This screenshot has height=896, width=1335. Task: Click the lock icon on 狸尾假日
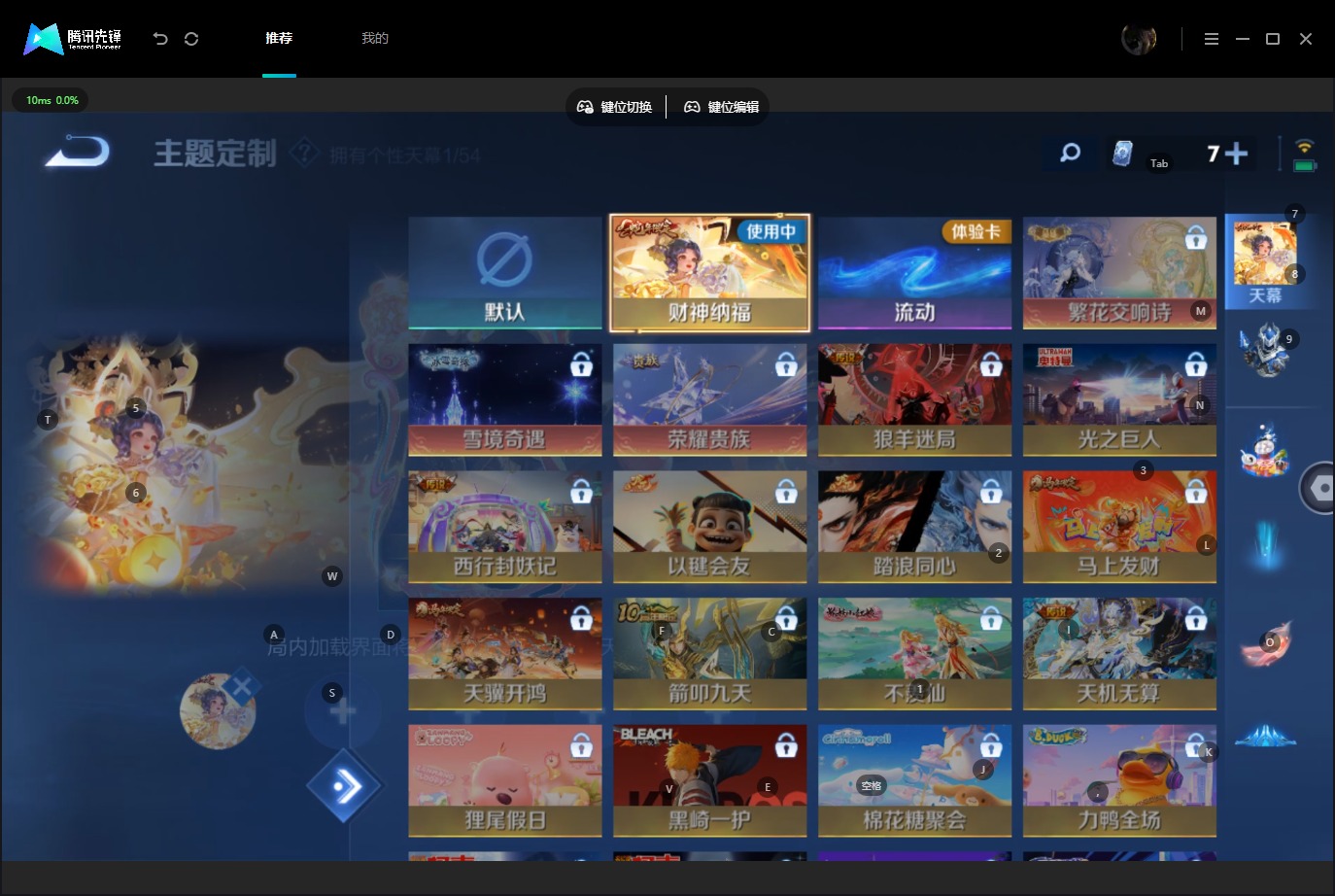pyautogui.click(x=581, y=745)
